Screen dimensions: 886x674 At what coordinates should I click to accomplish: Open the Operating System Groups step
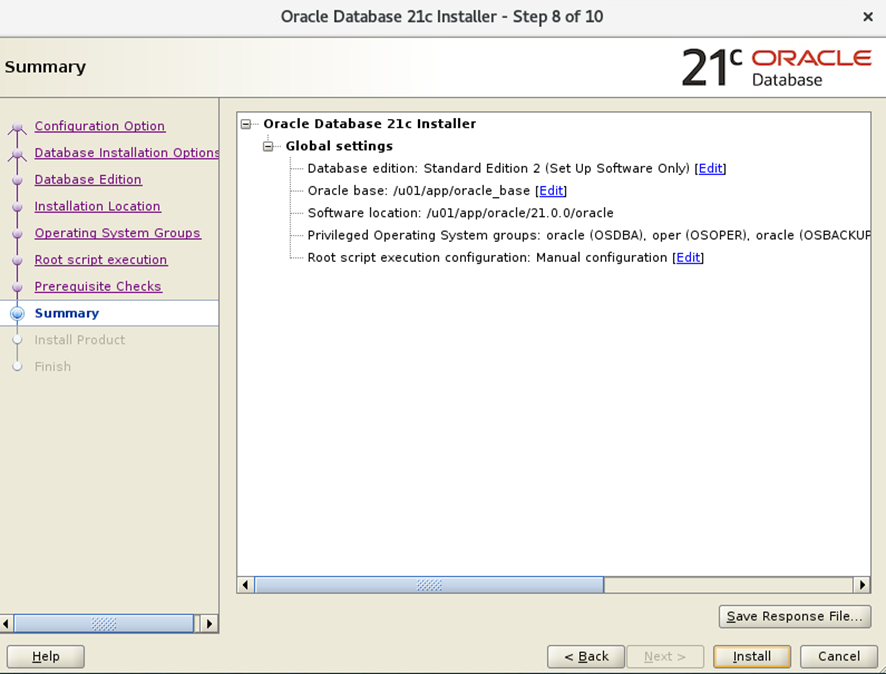117,232
